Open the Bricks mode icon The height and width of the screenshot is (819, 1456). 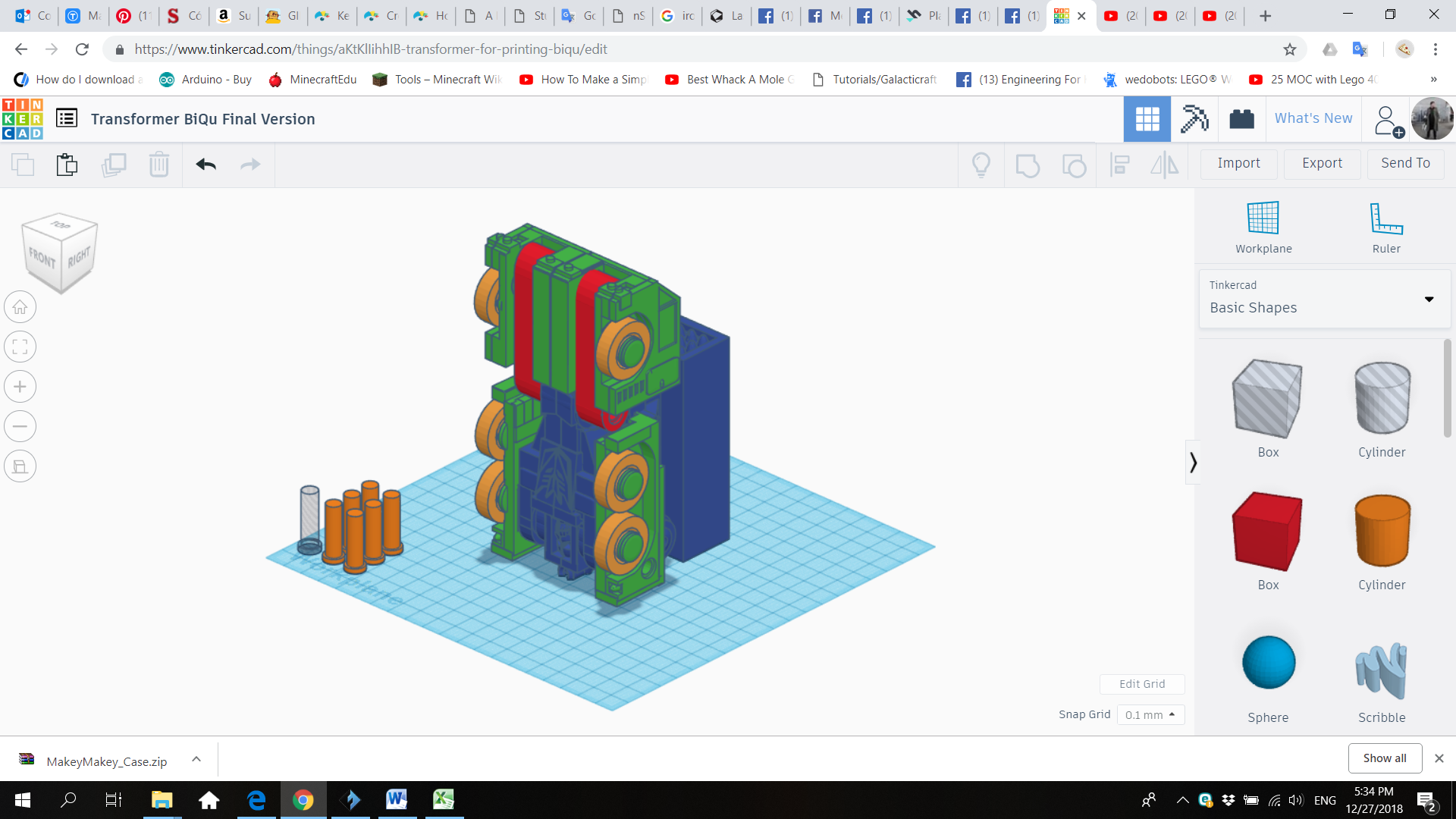click(1241, 119)
